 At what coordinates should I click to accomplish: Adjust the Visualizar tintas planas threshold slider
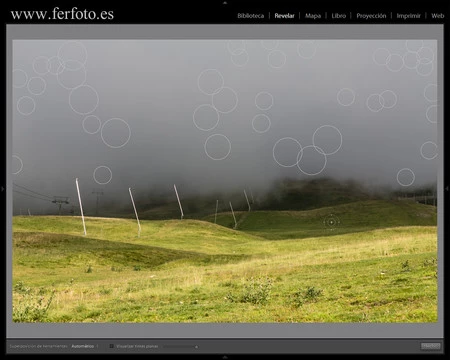coord(181,347)
